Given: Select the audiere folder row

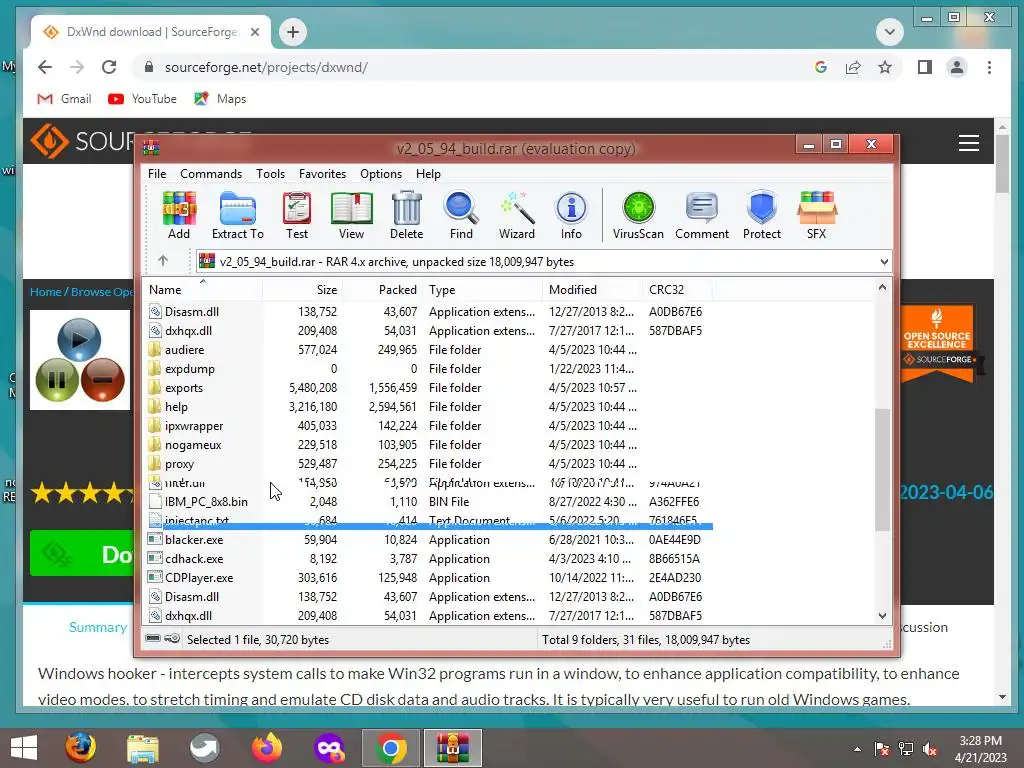Looking at the screenshot, I should pyautogui.click(x=428, y=350).
